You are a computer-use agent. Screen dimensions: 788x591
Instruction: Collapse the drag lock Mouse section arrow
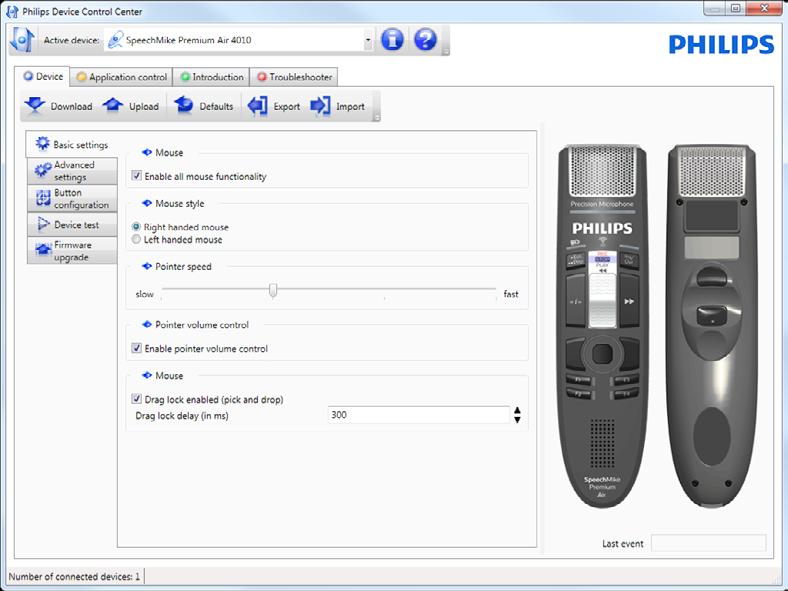coord(147,375)
